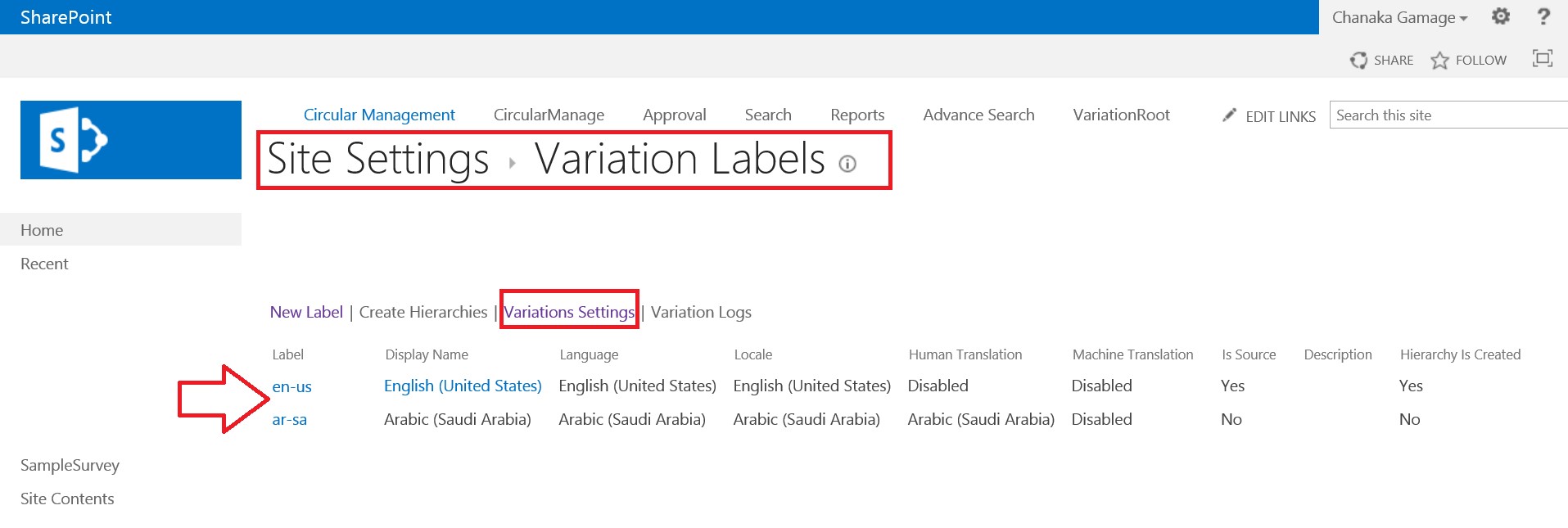Focus the Search this site box
The width and height of the screenshot is (1568, 528).
[x=1448, y=115]
